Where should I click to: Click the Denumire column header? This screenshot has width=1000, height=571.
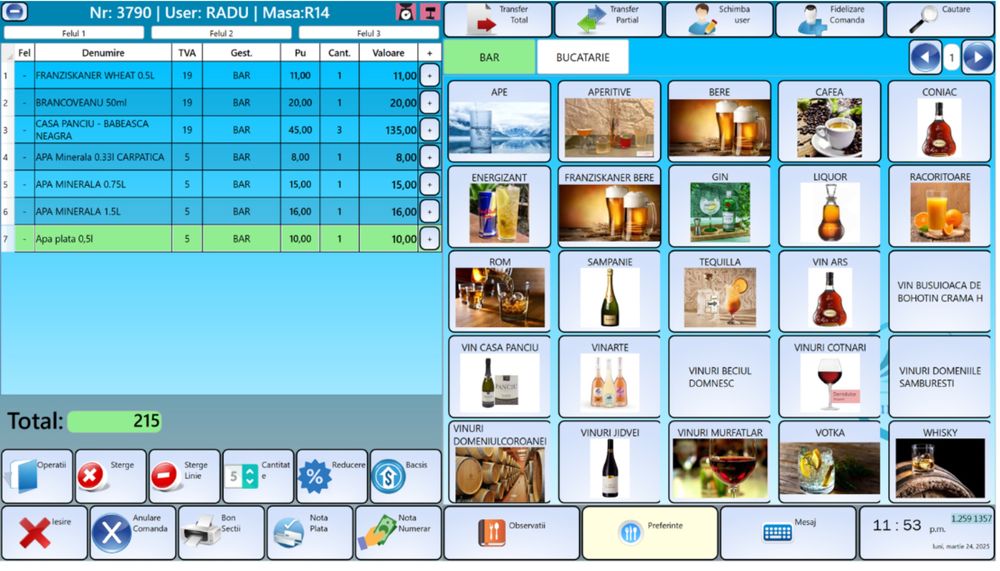[x=103, y=53]
